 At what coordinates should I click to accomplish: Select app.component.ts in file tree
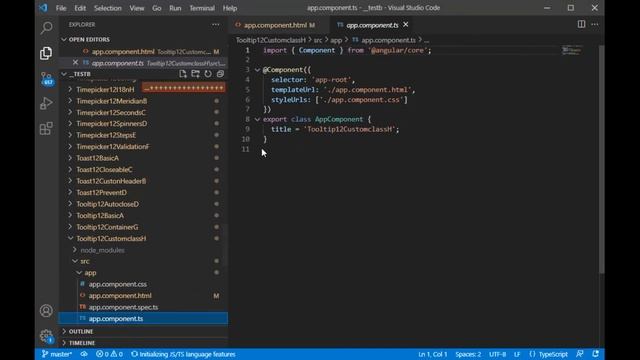coord(143,318)
